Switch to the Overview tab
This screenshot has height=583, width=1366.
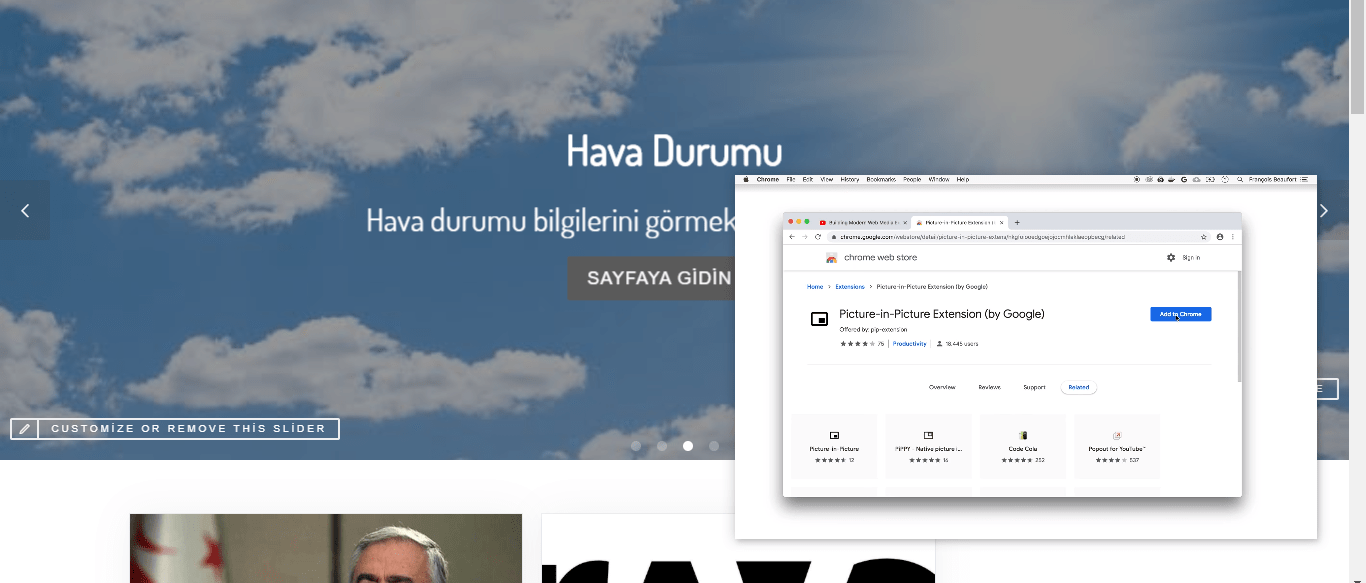942,387
